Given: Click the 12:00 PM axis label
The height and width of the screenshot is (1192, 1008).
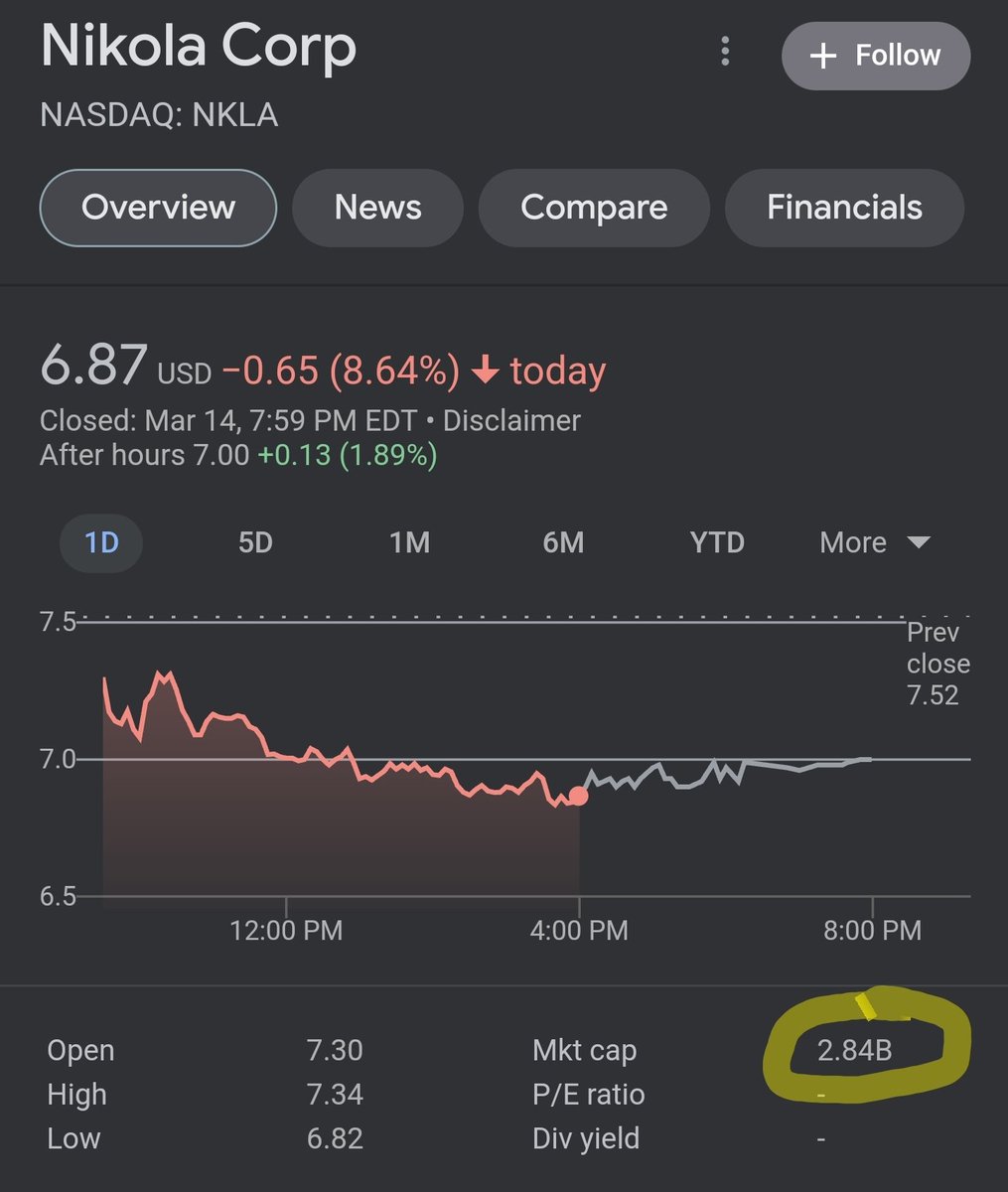Looking at the screenshot, I should (x=286, y=931).
